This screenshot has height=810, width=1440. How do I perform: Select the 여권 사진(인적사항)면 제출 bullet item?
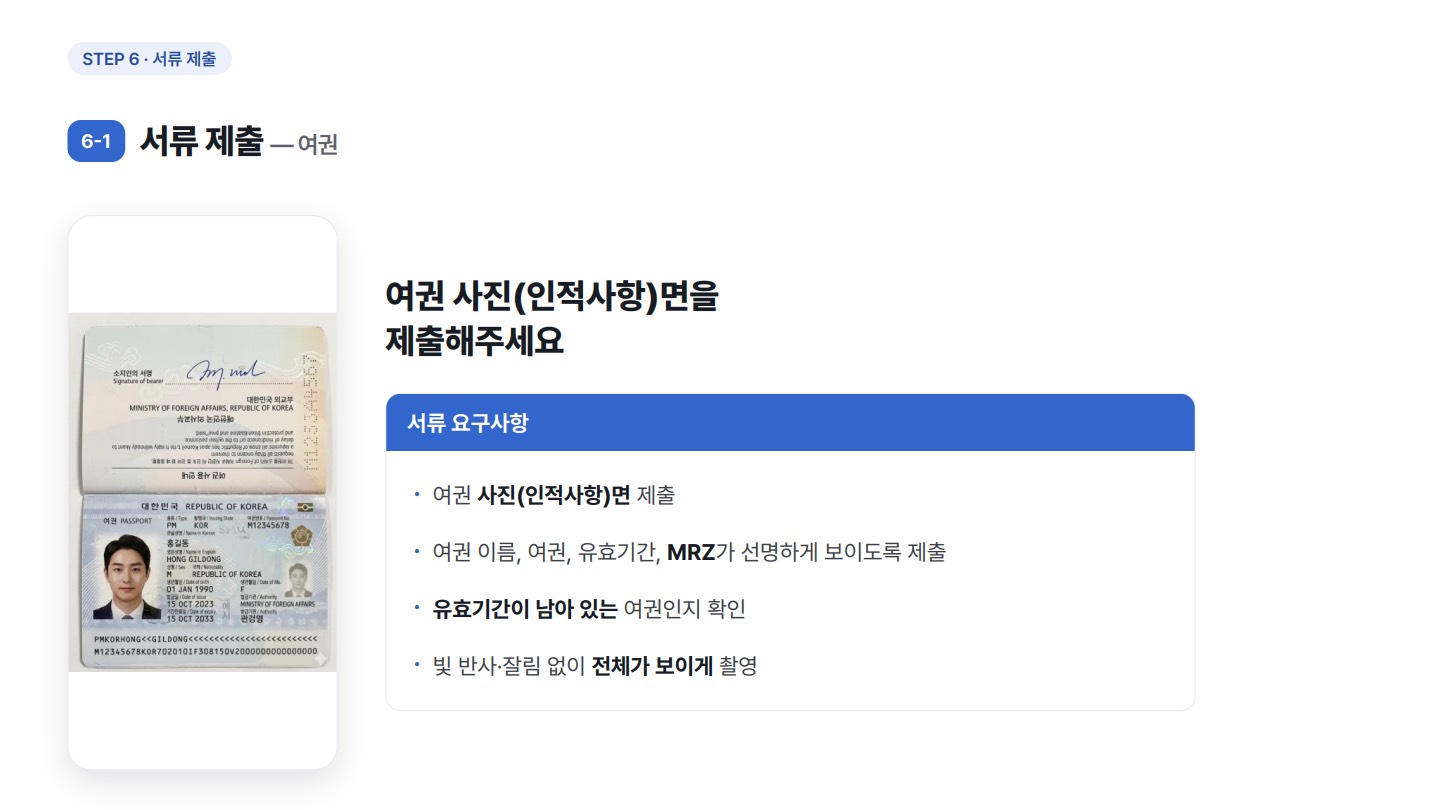coord(553,495)
